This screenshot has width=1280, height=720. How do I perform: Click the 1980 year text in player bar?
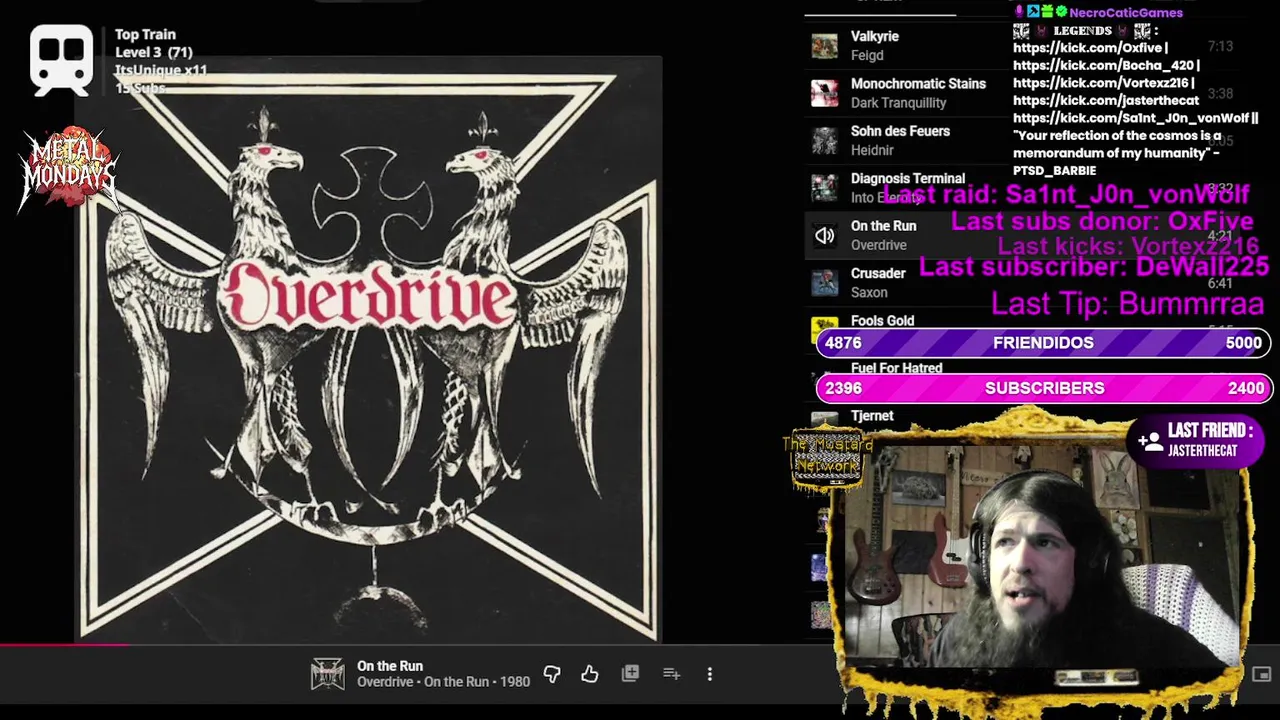point(515,682)
